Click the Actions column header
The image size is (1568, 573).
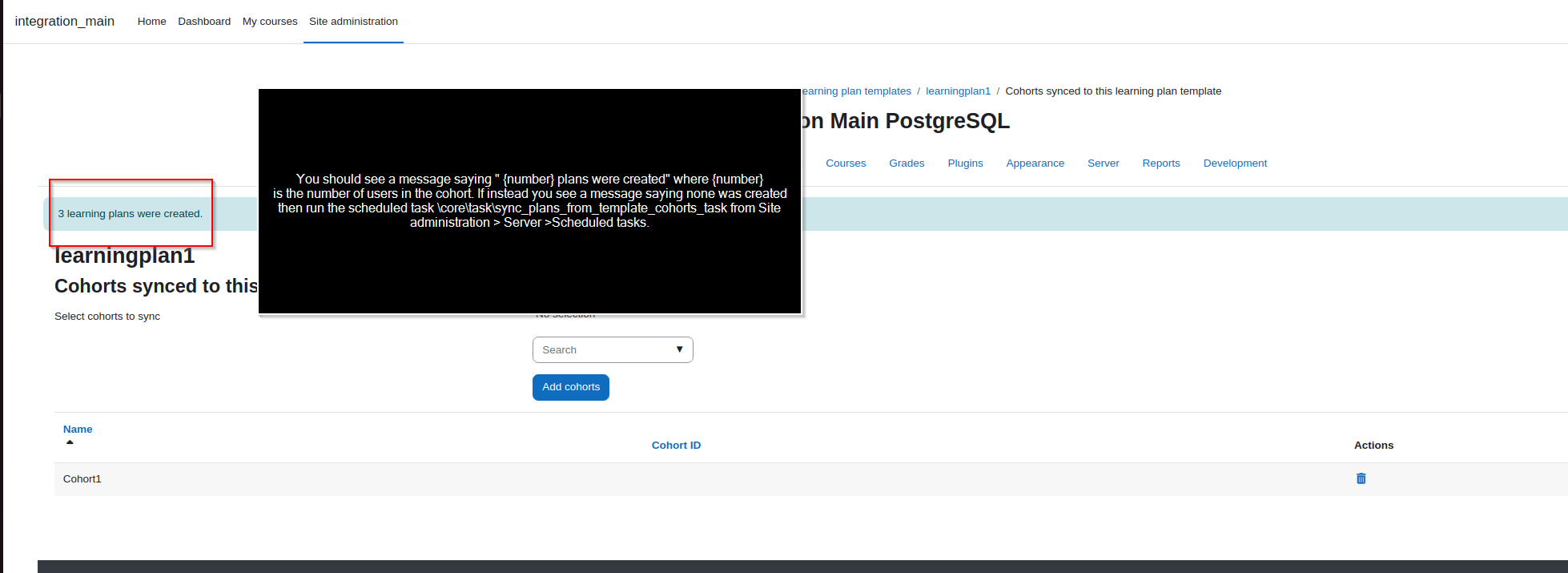(x=1373, y=446)
